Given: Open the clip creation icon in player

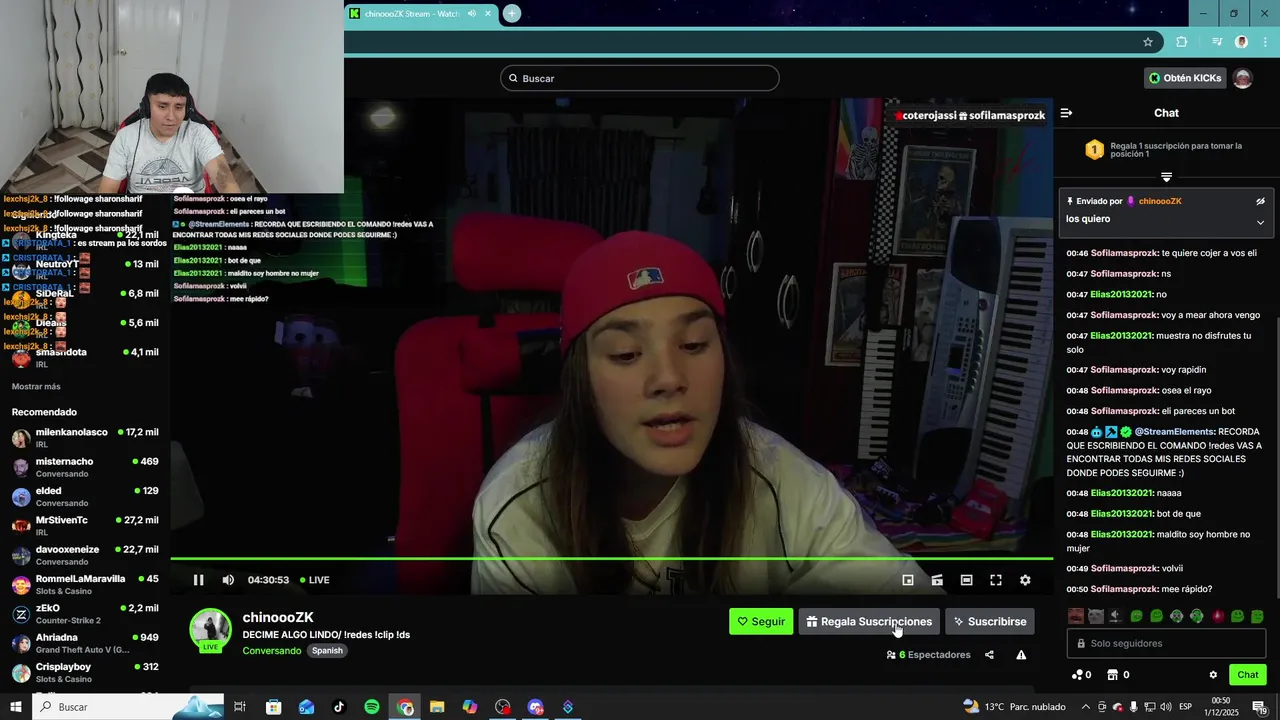Looking at the screenshot, I should (x=937, y=580).
